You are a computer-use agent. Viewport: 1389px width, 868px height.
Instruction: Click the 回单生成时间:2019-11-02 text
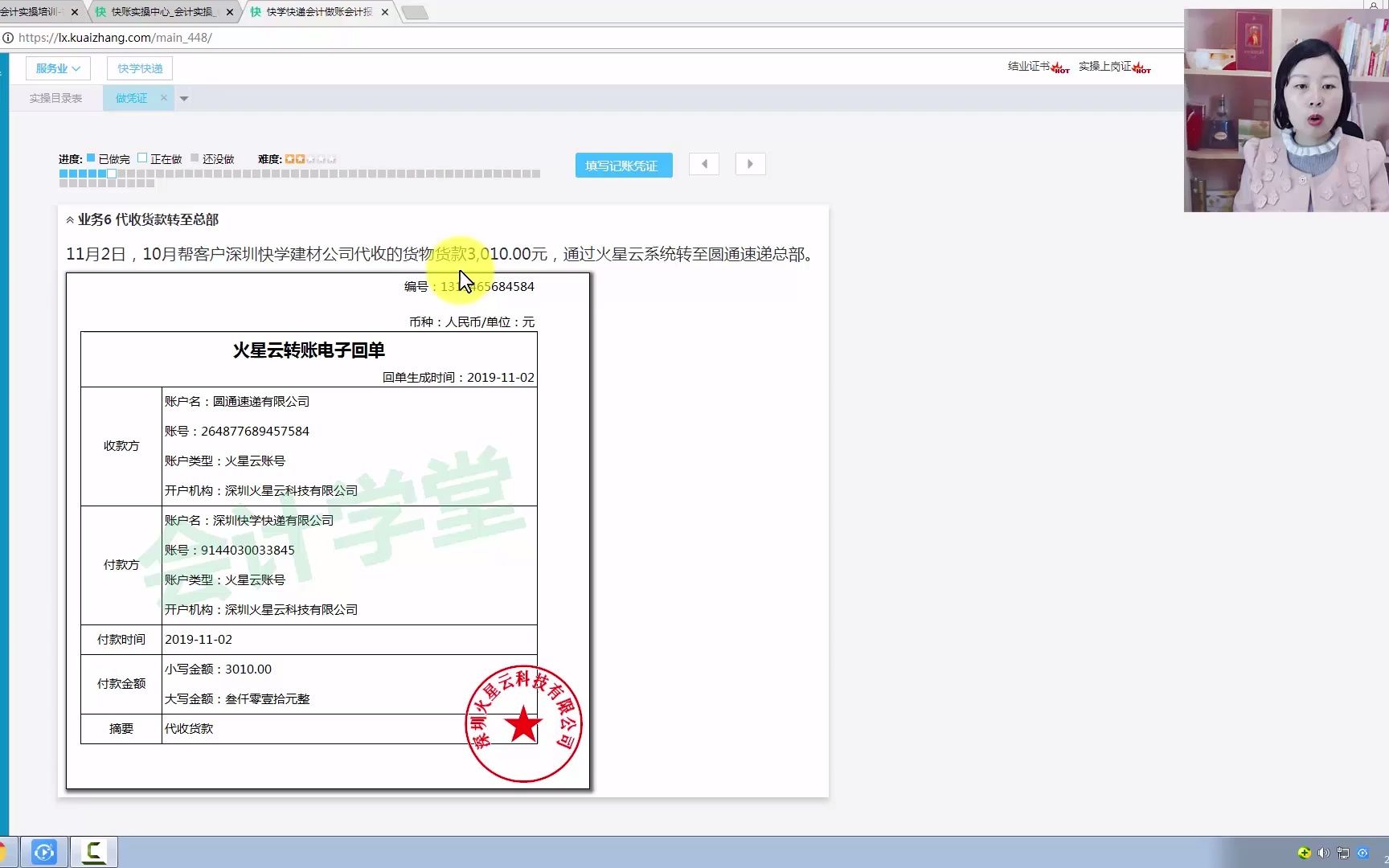(x=458, y=378)
